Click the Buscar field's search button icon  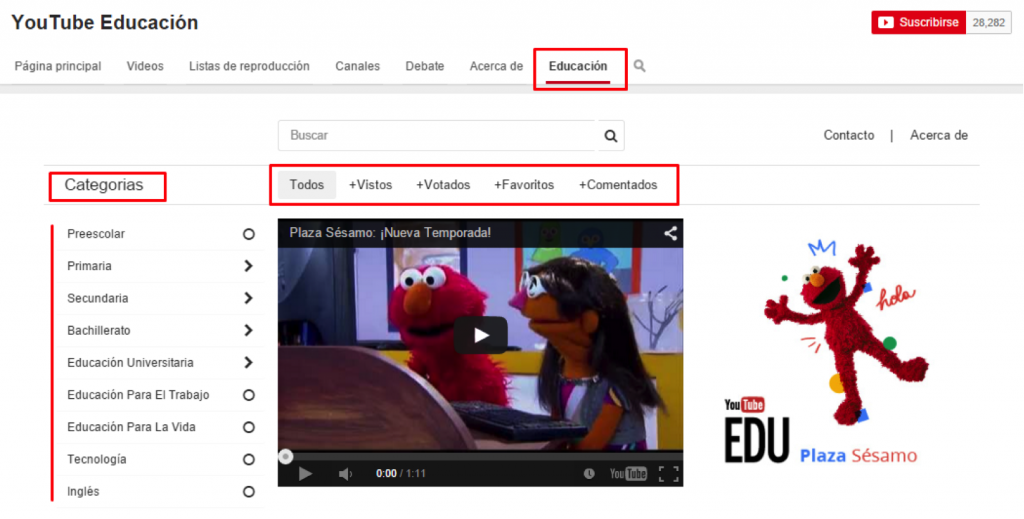click(x=611, y=136)
